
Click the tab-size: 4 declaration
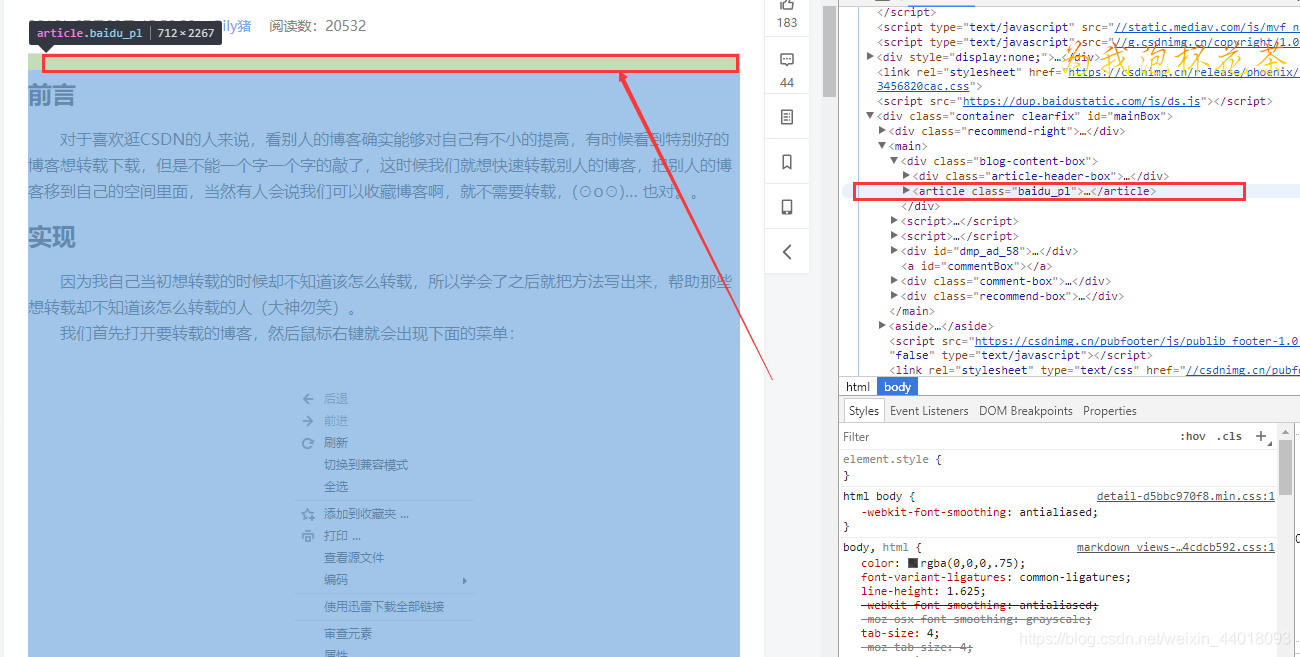(x=900, y=633)
